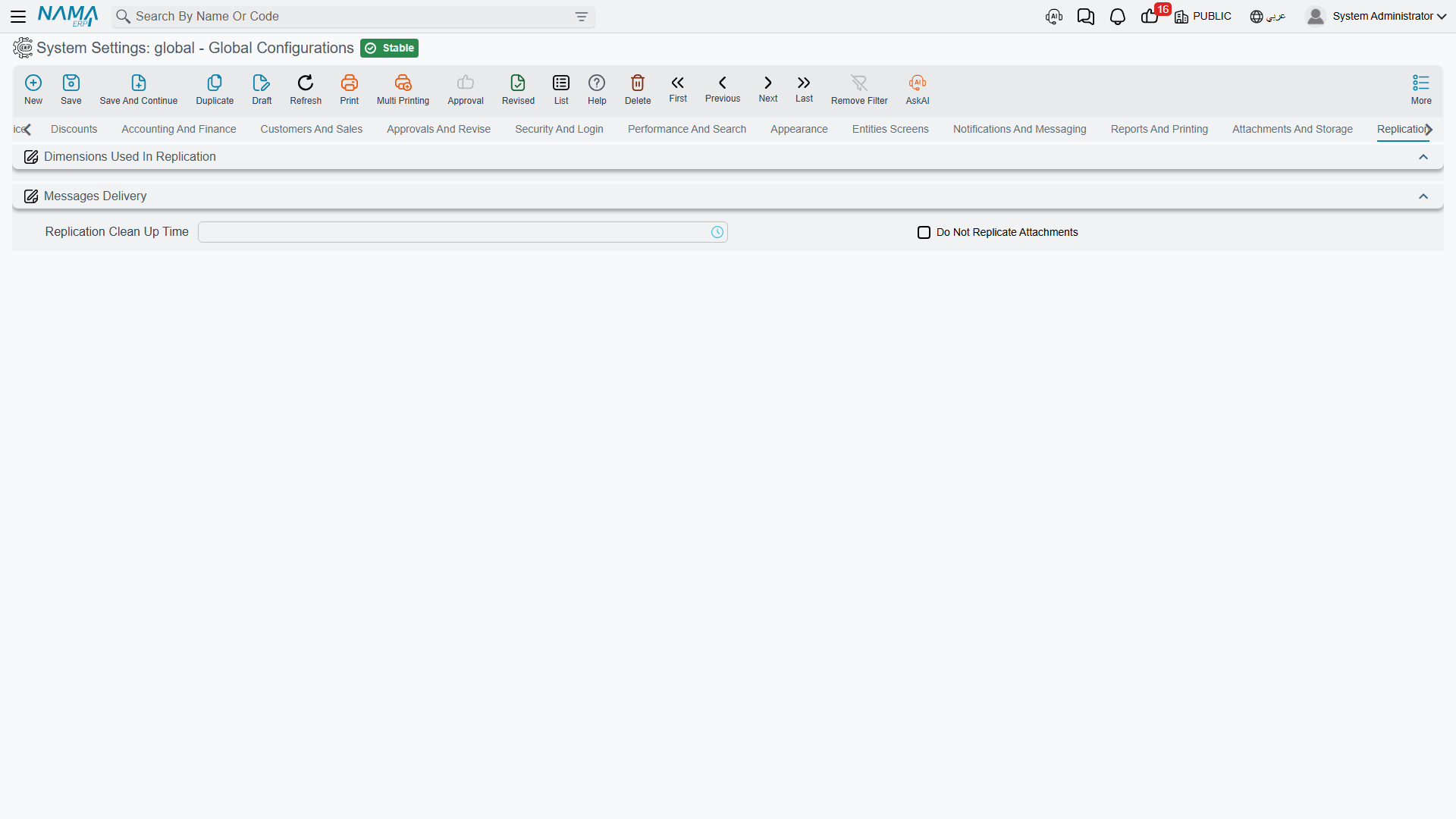Open the List view
The height and width of the screenshot is (819, 1456).
[x=561, y=89]
